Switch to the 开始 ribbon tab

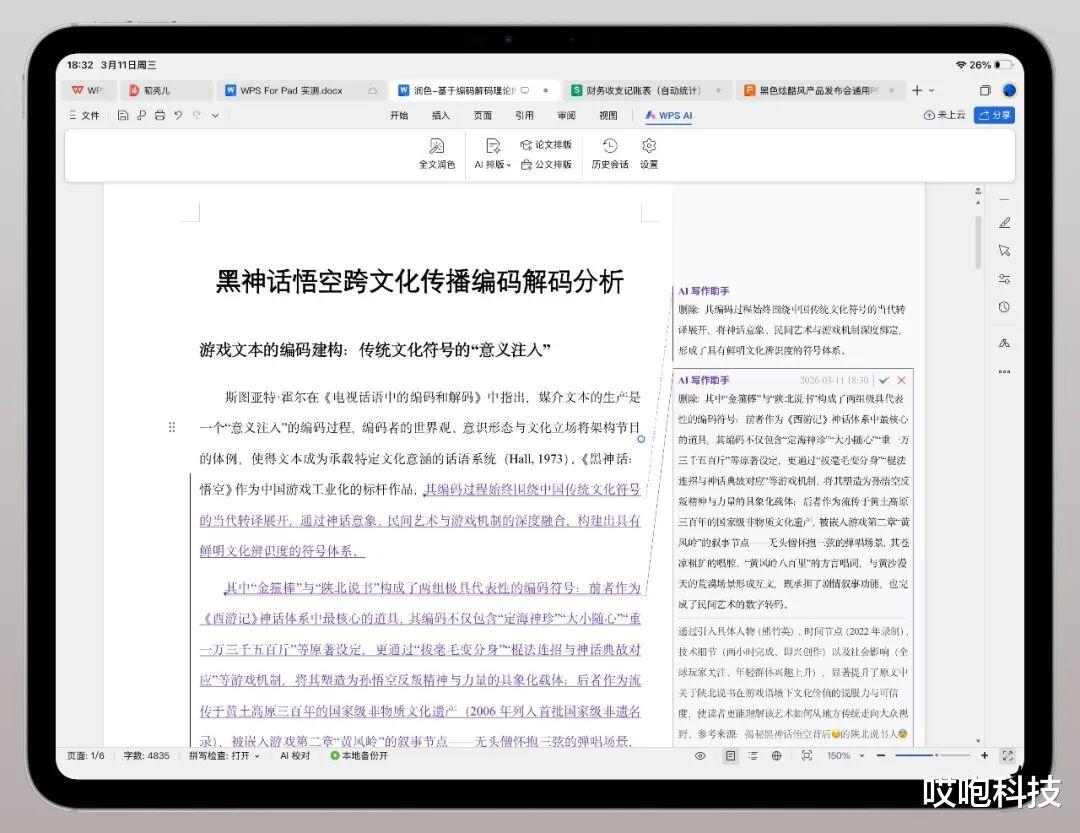(x=399, y=115)
